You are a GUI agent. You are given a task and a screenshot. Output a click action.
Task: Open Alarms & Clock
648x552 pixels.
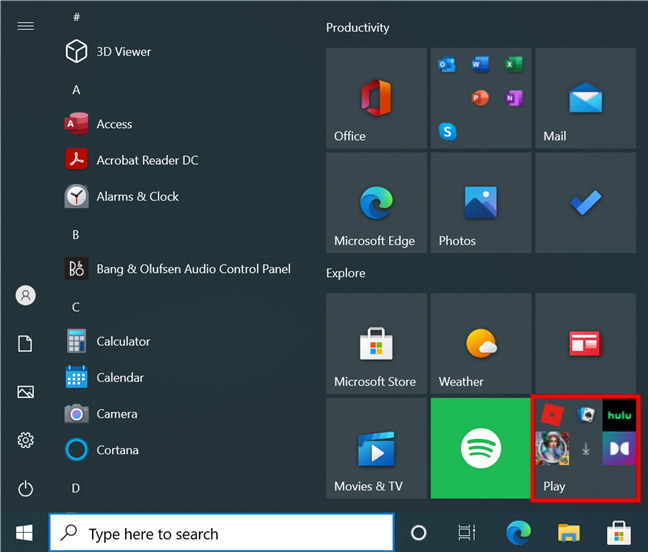pos(122,196)
